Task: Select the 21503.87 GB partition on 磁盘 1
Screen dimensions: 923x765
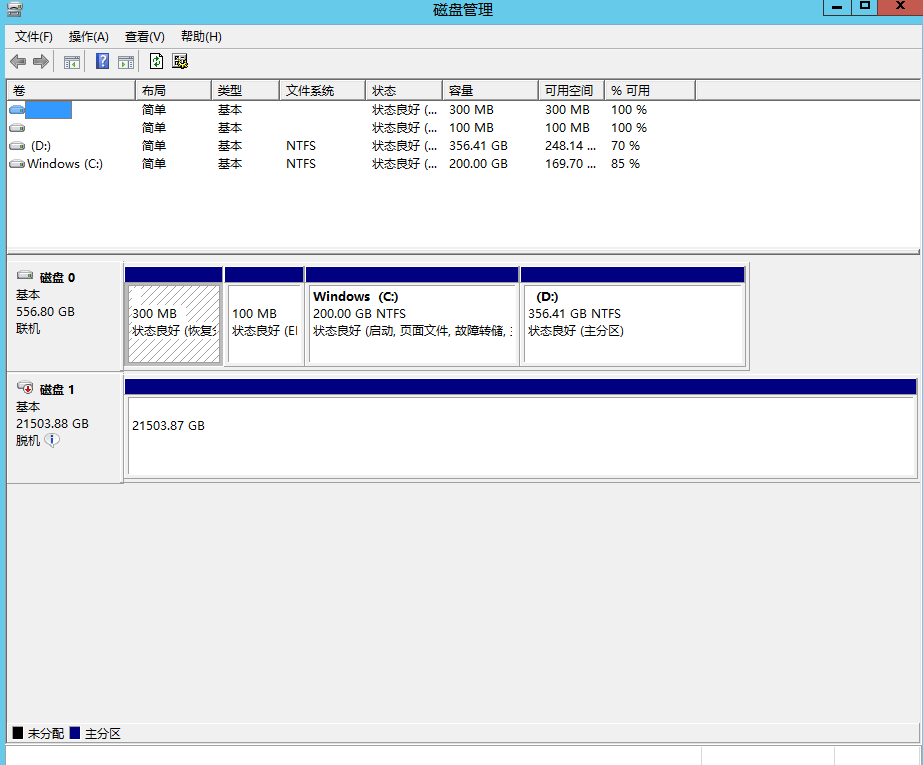Action: coord(520,435)
